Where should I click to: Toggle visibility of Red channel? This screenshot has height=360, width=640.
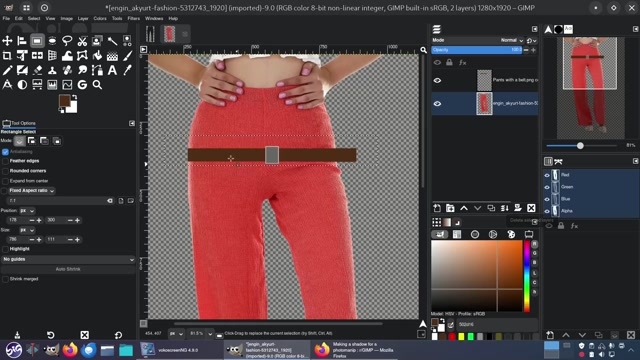pos(547,175)
